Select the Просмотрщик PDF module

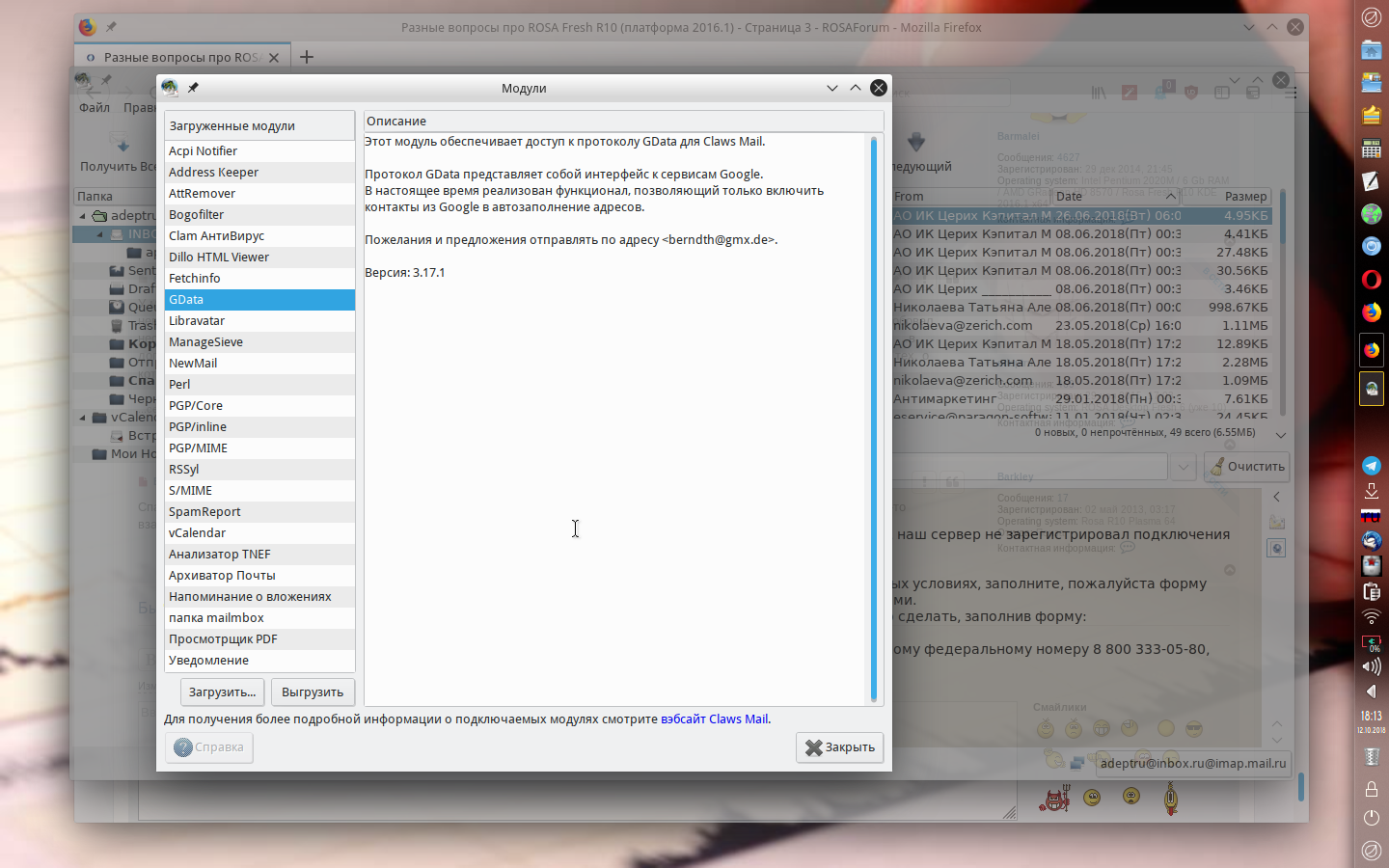(x=259, y=639)
